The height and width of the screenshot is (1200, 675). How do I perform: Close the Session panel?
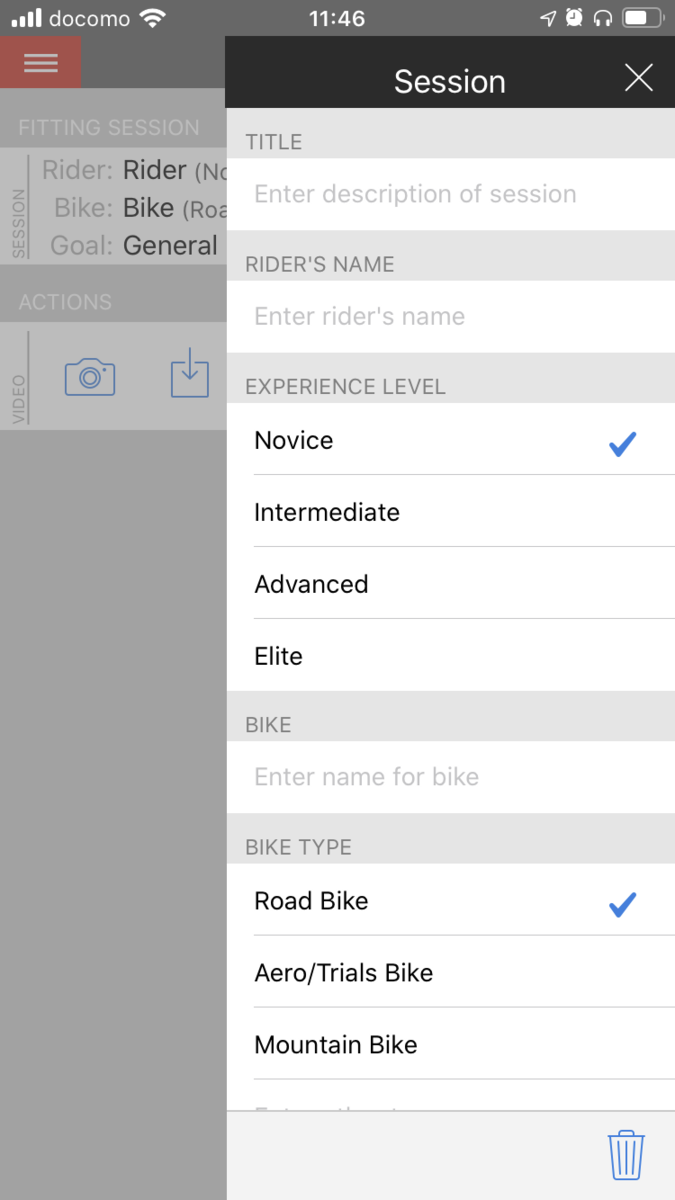click(x=638, y=78)
